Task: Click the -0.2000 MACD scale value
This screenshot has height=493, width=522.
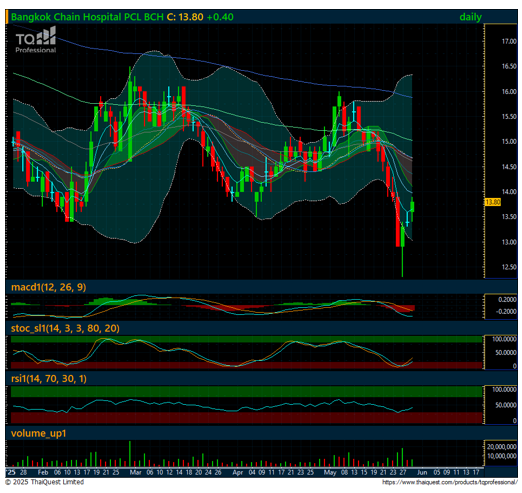Action: [506, 311]
